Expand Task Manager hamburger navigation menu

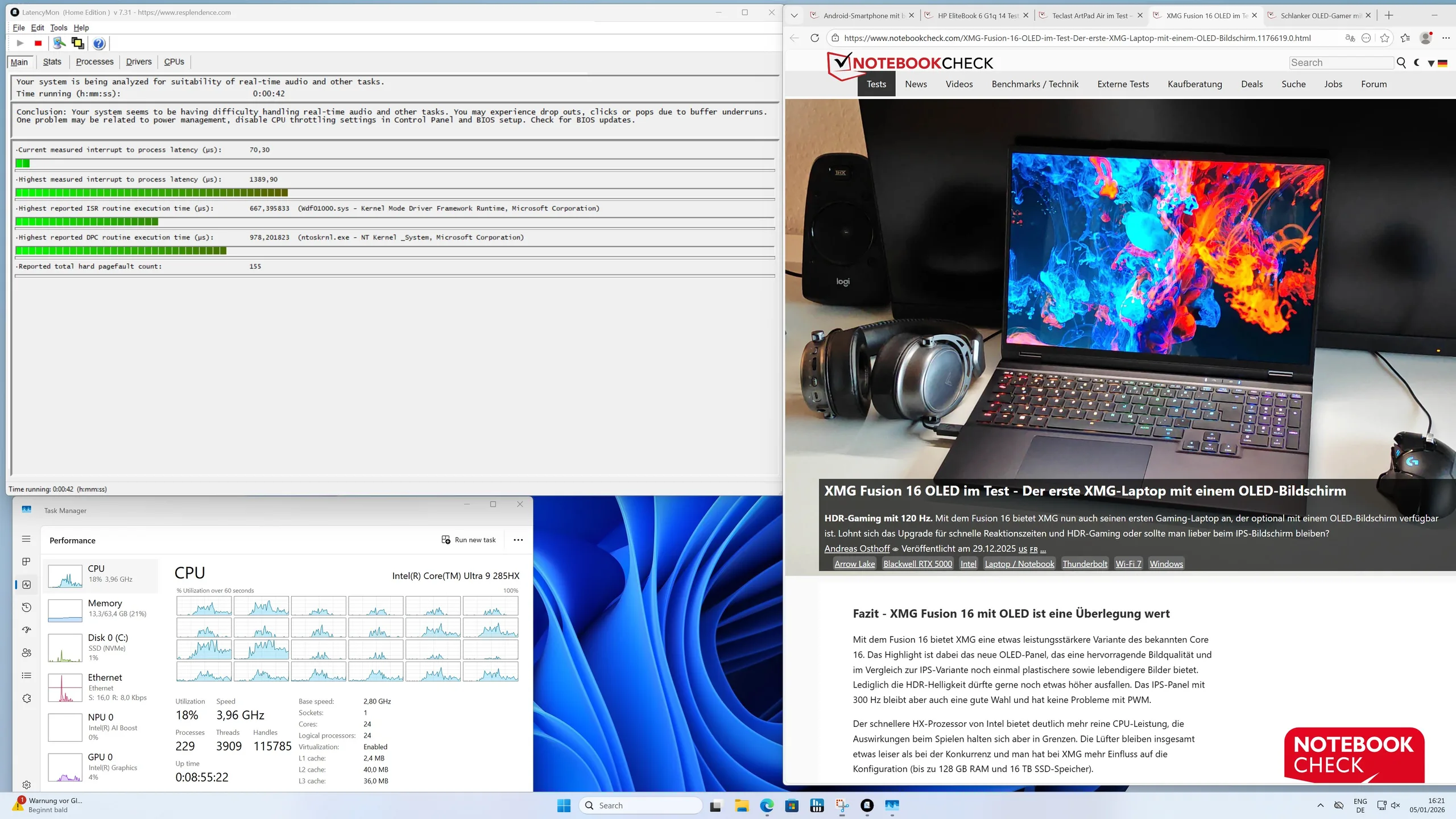26,539
